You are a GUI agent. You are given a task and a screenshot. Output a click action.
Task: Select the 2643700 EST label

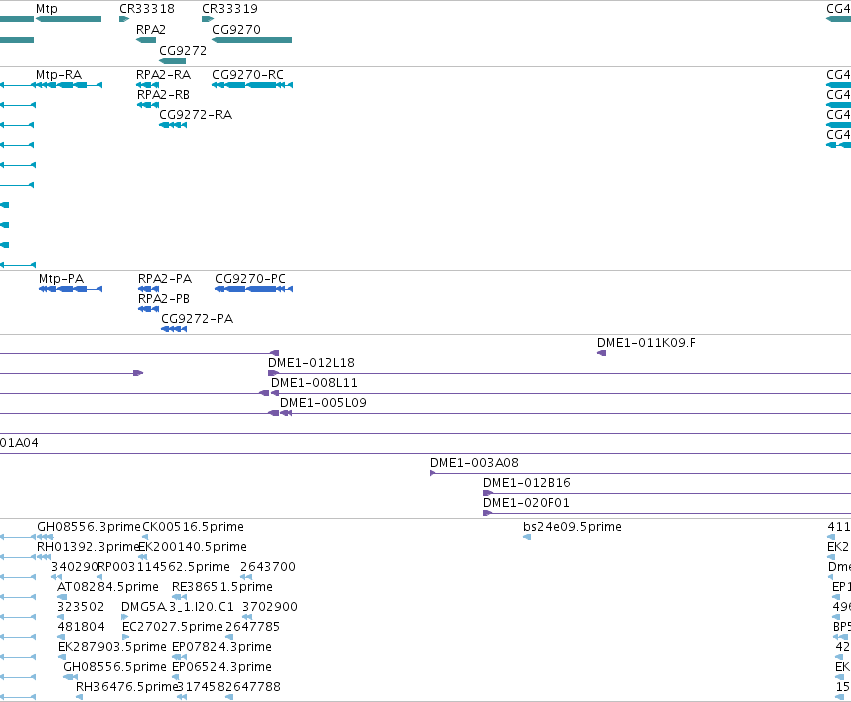(268, 567)
